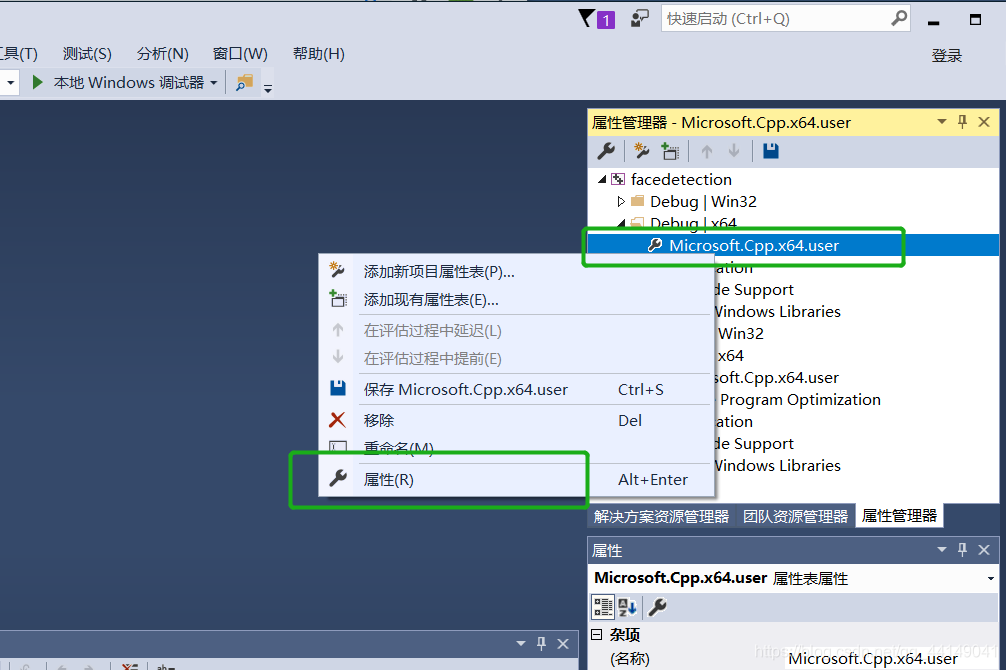Open the feedback person icon

click(x=640, y=19)
